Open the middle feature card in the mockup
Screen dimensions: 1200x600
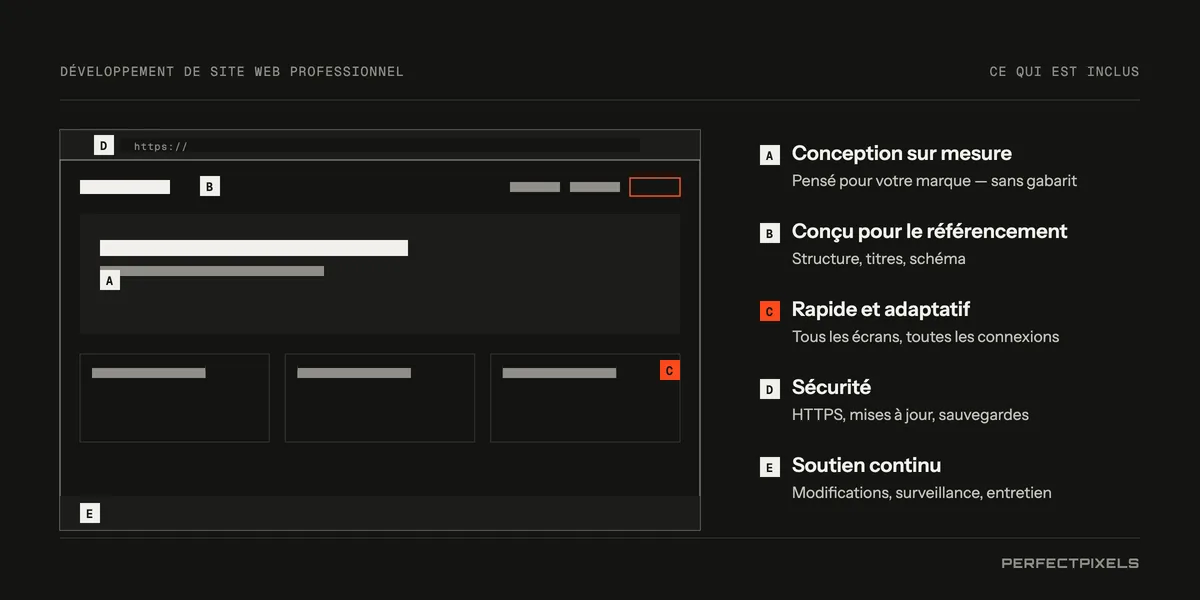[x=380, y=398]
